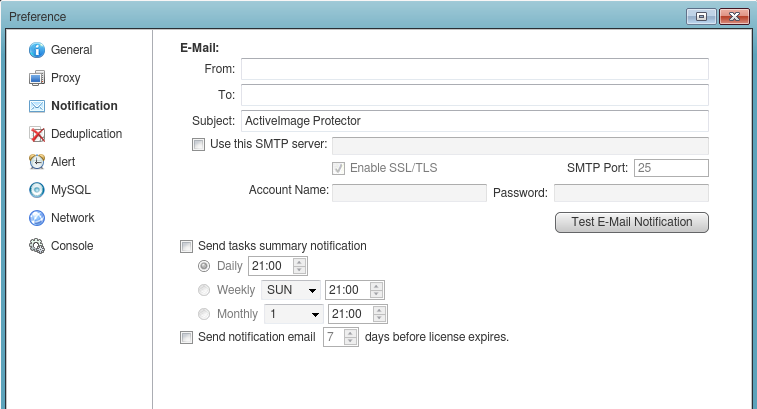Open Proxy settings via its monitor icon

pos(37,78)
